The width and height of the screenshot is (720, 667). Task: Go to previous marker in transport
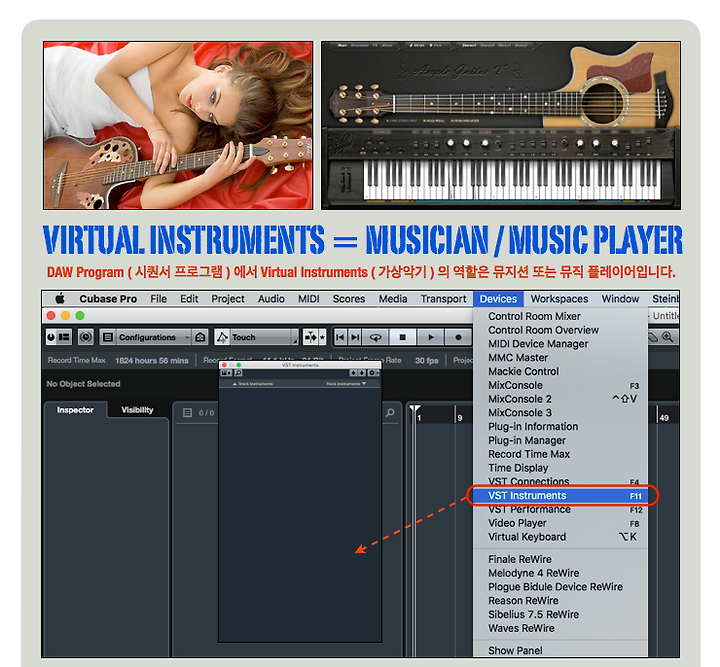(x=340, y=337)
